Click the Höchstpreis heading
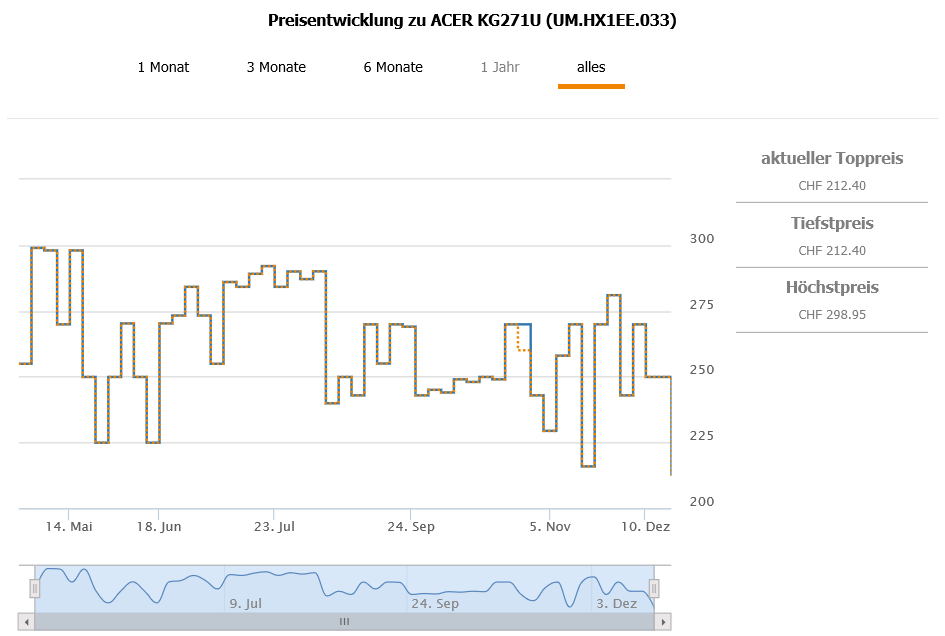945x636 pixels. coord(832,288)
